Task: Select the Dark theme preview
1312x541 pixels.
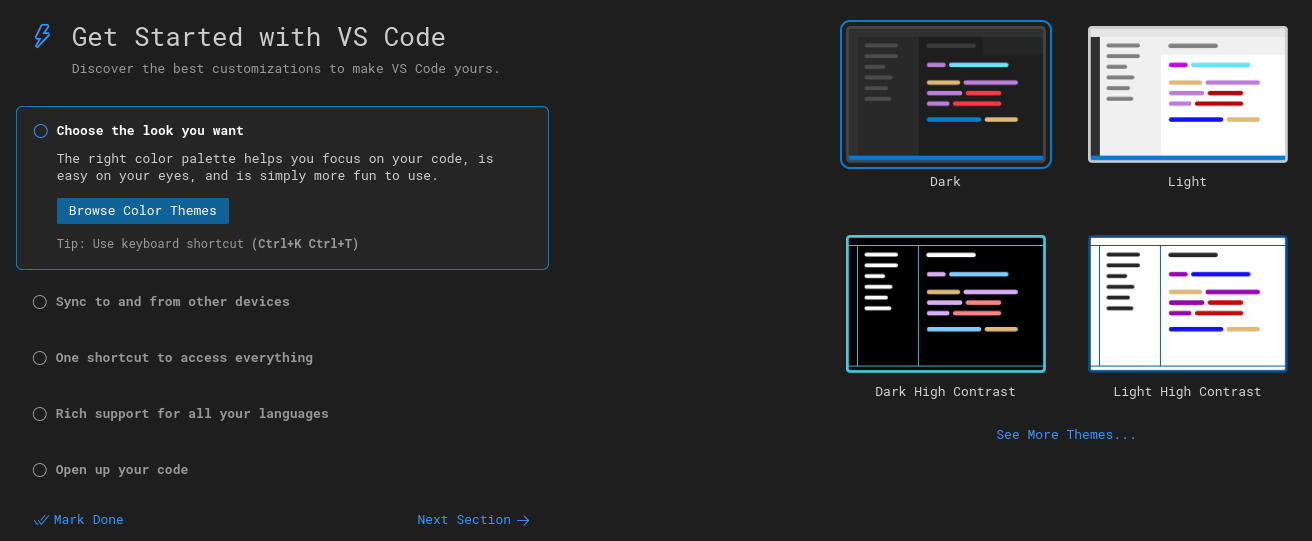Action: tap(946, 94)
